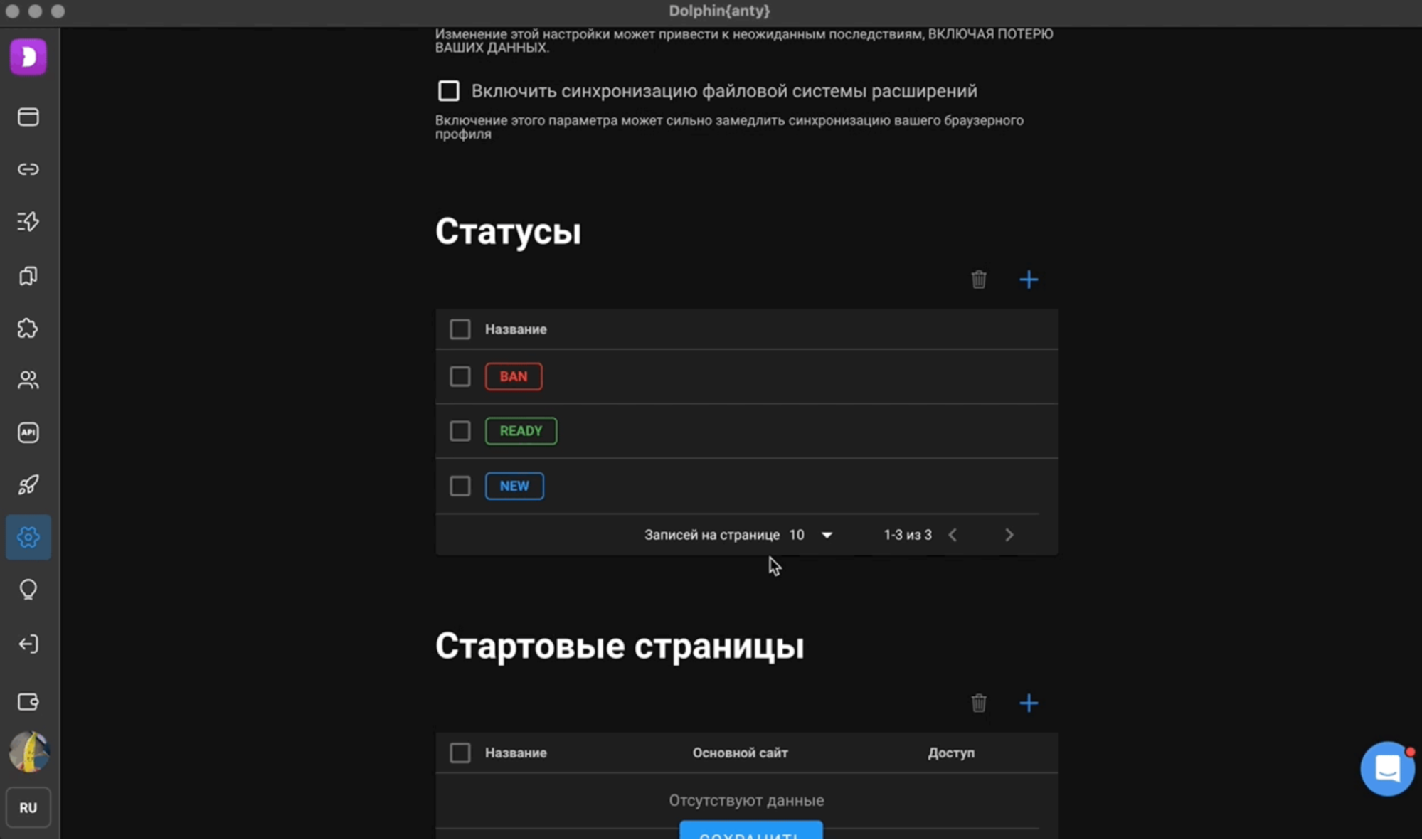
Task: Click the Сохранить save button
Action: pos(750,831)
